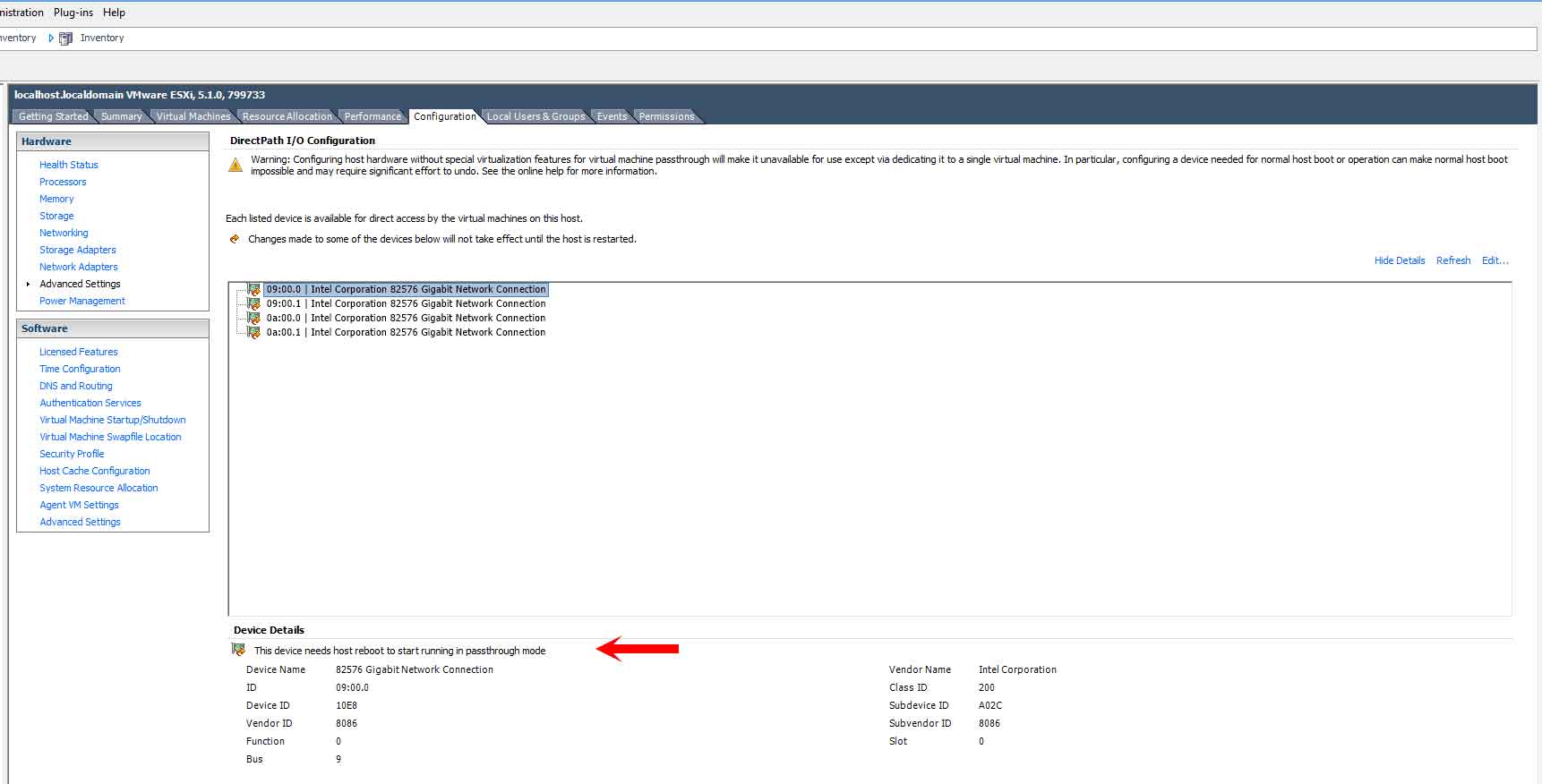This screenshot has height=784, width=1542.
Task: Click Vendor Name value Intel Corporation
Action: pos(1017,669)
